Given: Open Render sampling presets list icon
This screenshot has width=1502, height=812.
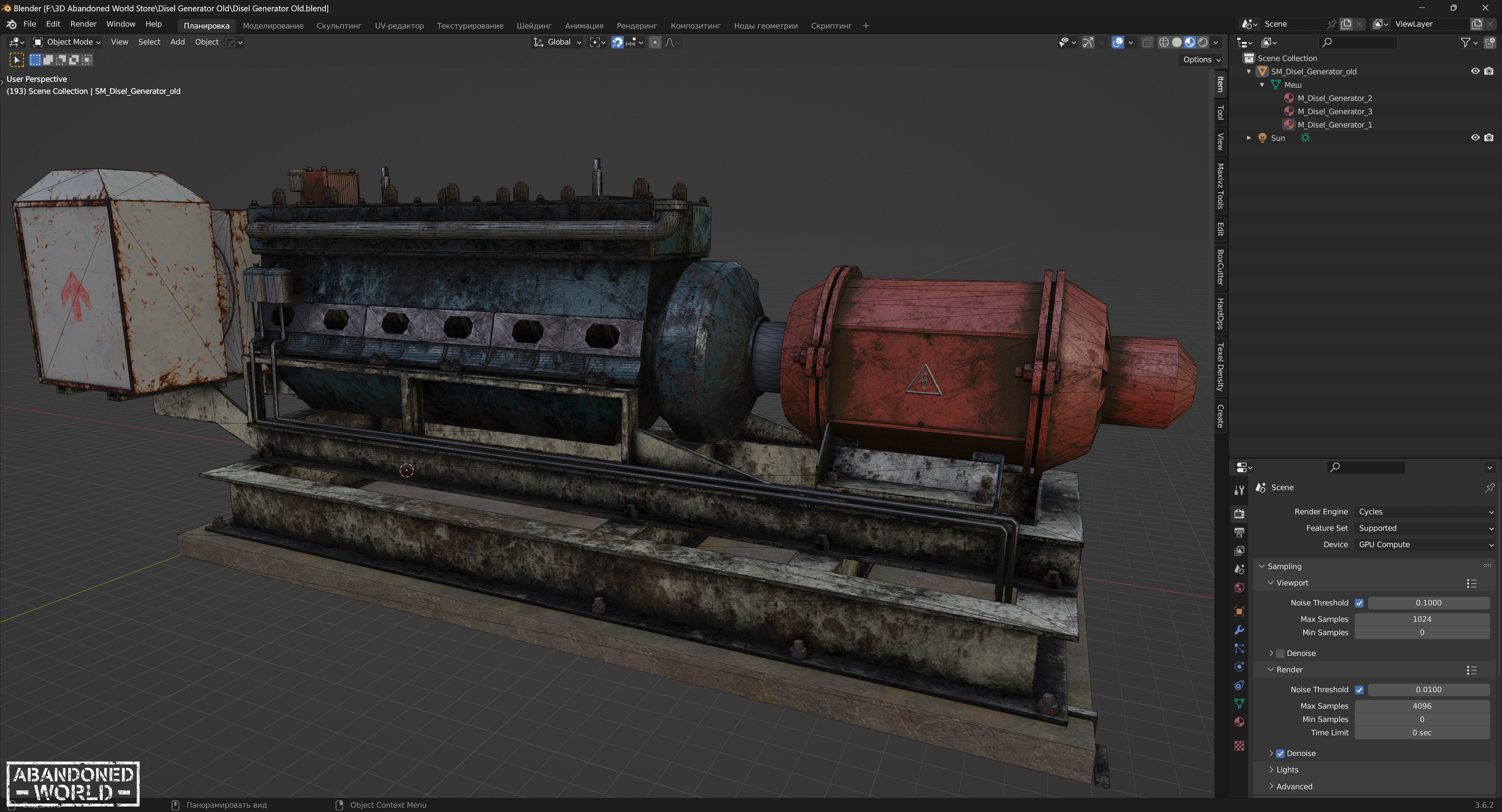Looking at the screenshot, I should point(1471,670).
